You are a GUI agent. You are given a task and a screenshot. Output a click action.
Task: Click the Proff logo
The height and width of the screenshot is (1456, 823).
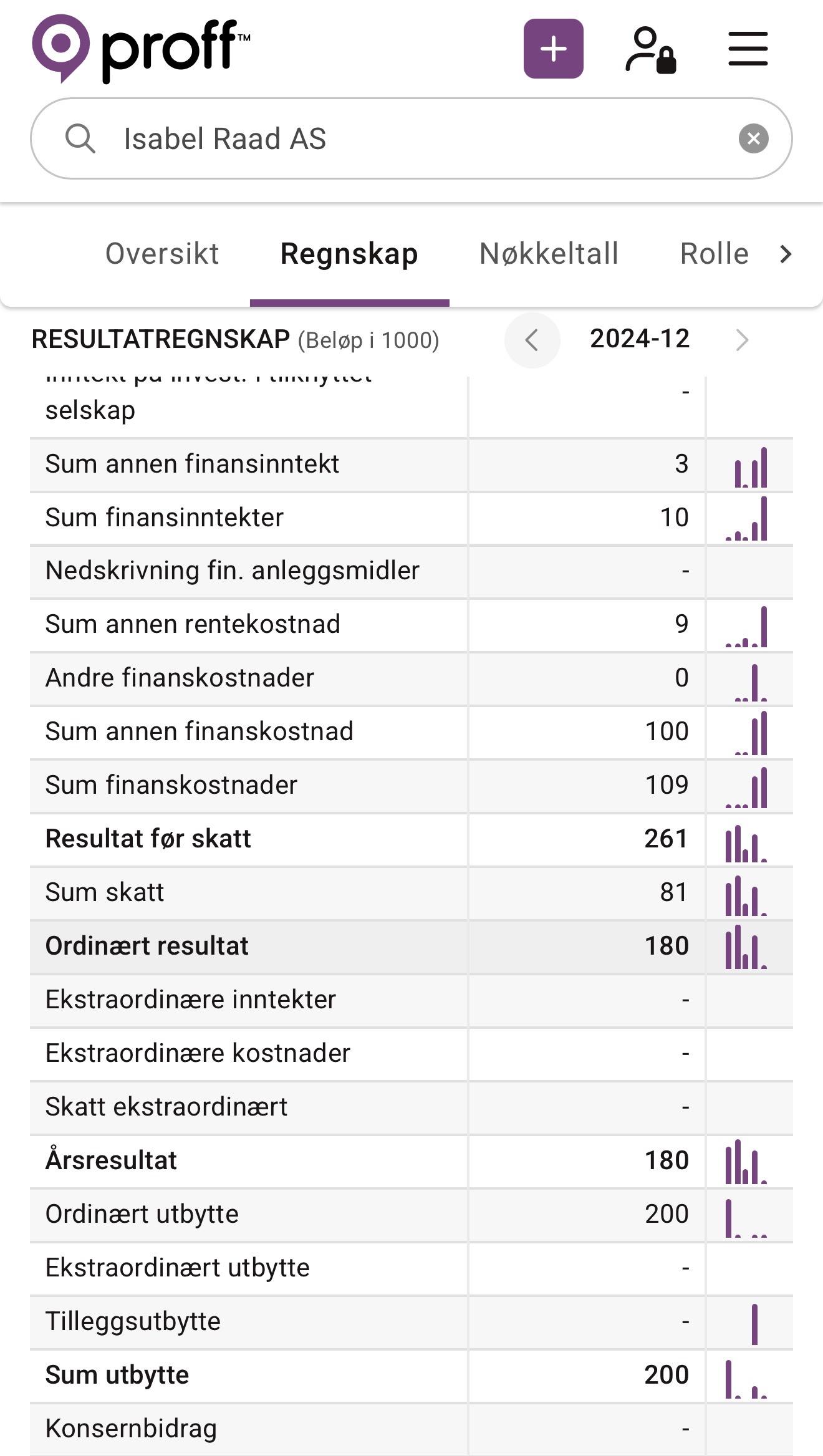tap(141, 49)
